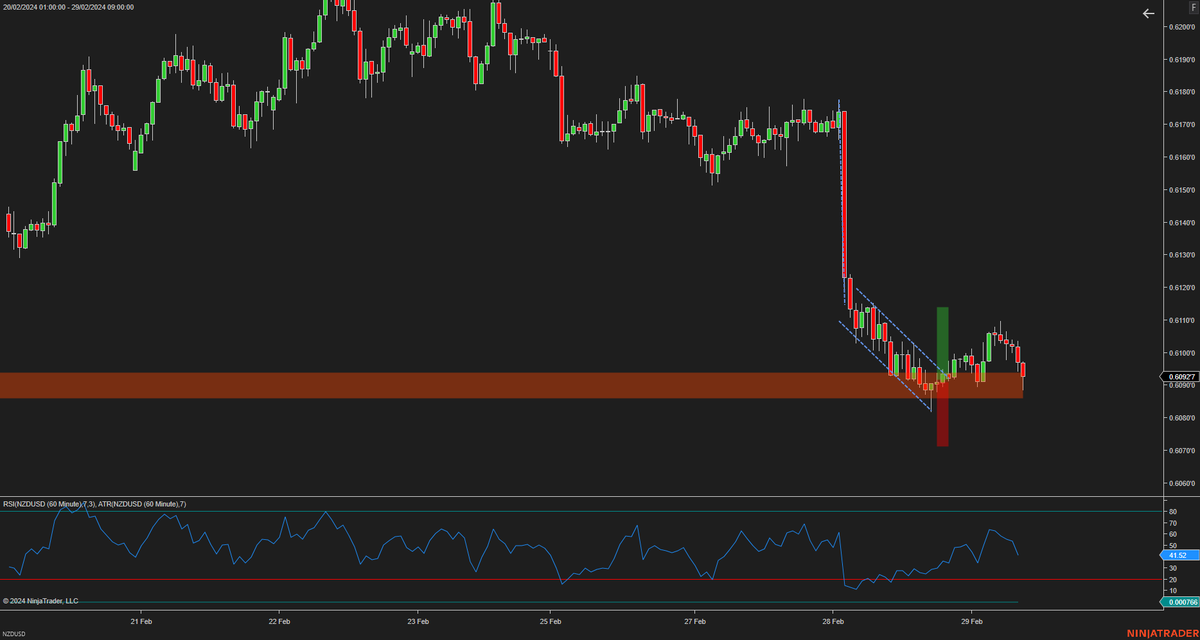
Task: Click the back arrow icon near the price axis
Action: tap(1148, 14)
